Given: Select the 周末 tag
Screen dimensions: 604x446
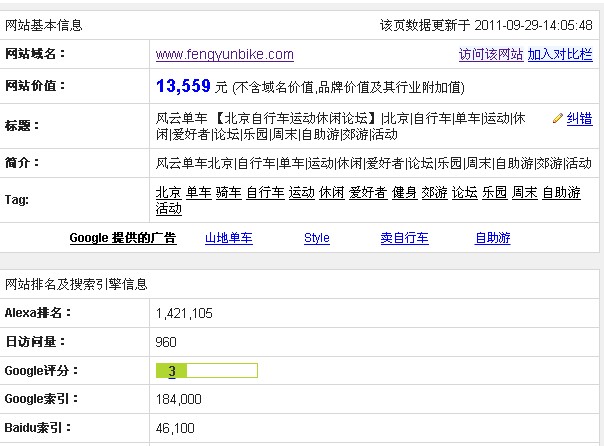Looking at the screenshot, I should [x=524, y=193].
